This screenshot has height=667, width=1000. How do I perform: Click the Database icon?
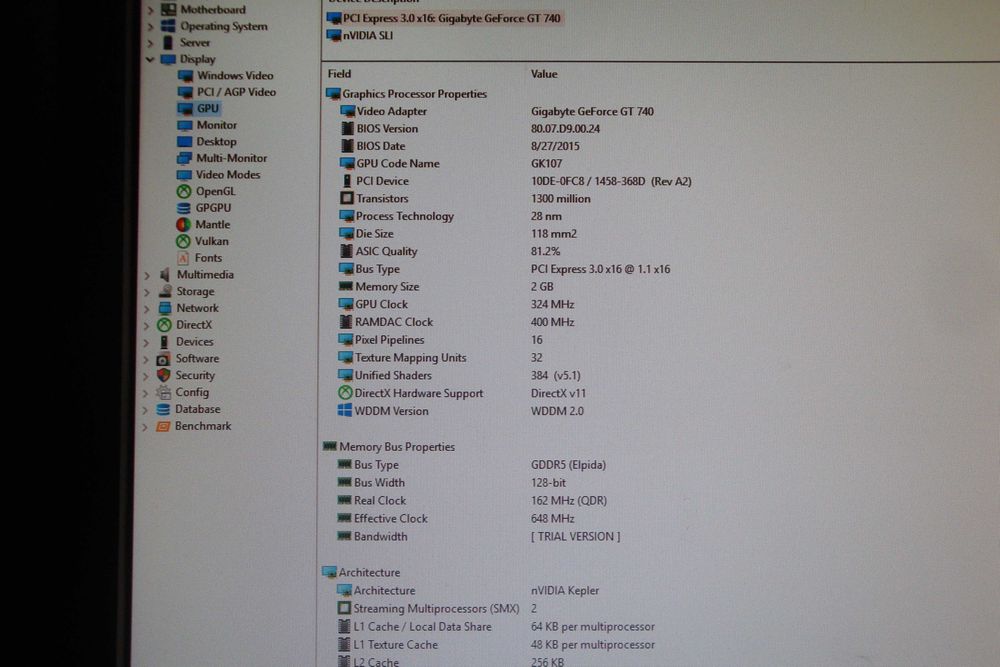pyautogui.click(x=163, y=409)
